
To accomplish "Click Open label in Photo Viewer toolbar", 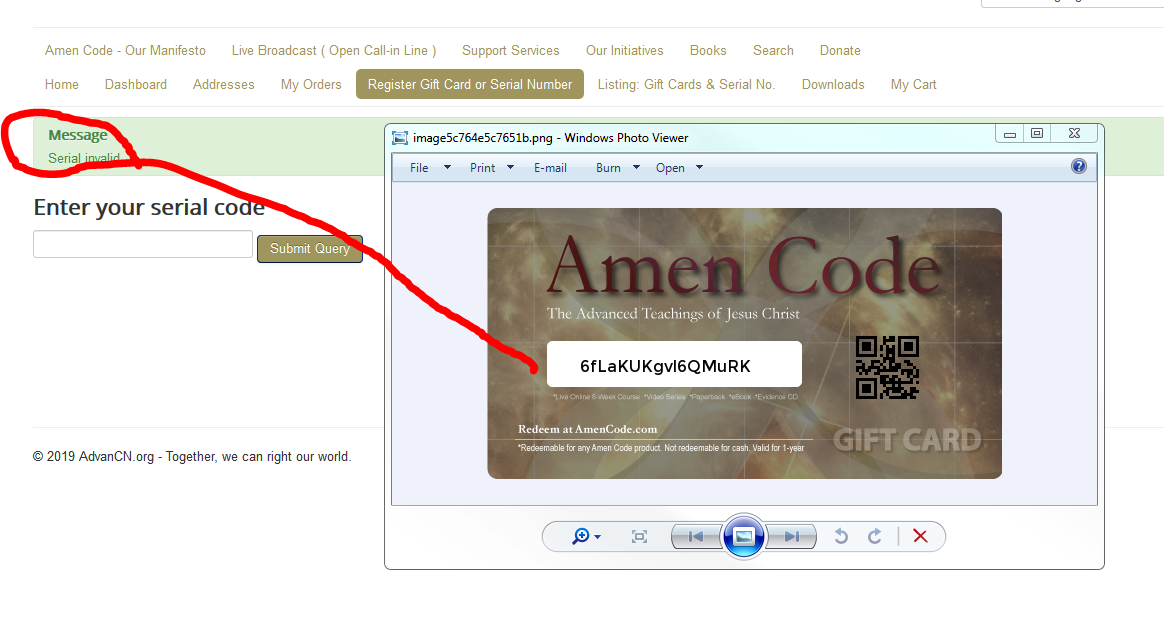I will coord(670,168).
